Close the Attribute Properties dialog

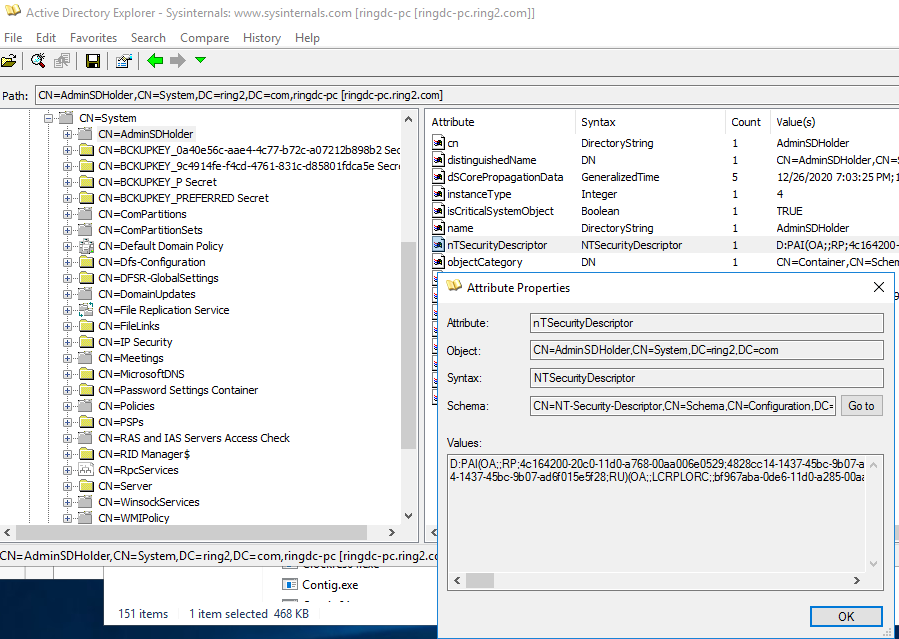[x=879, y=287]
